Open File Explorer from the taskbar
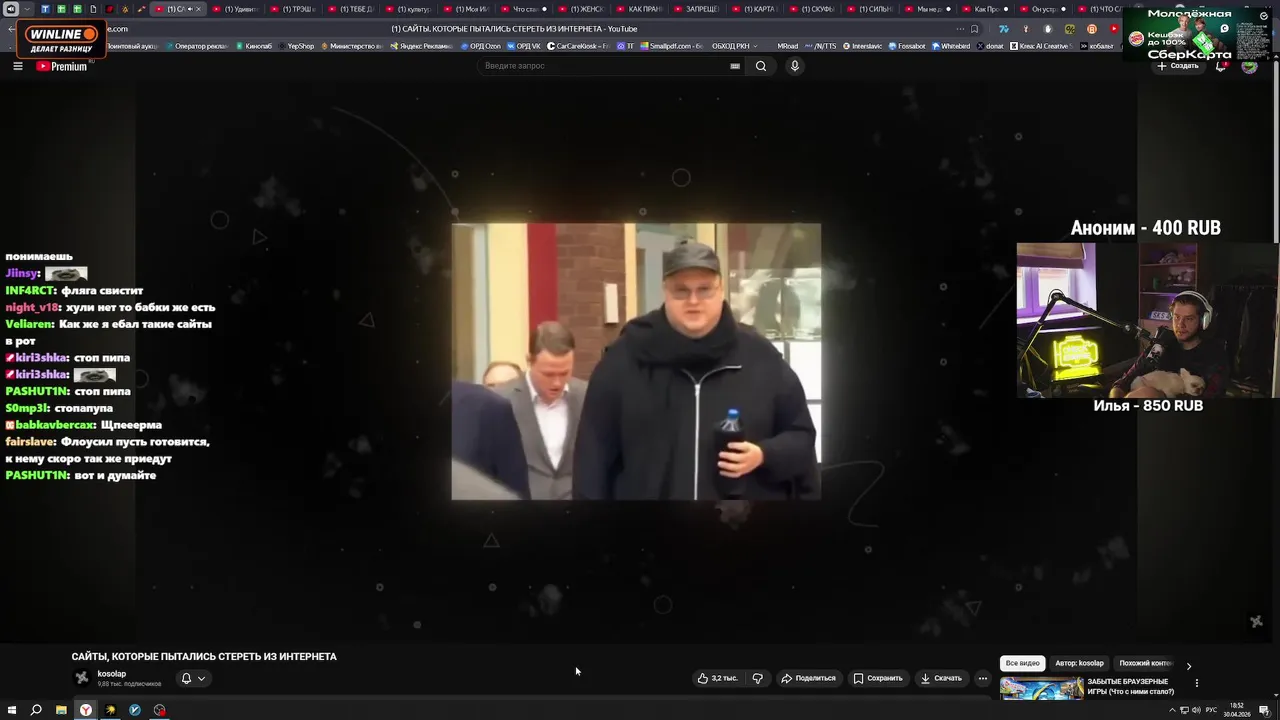1280x720 pixels. click(61, 710)
